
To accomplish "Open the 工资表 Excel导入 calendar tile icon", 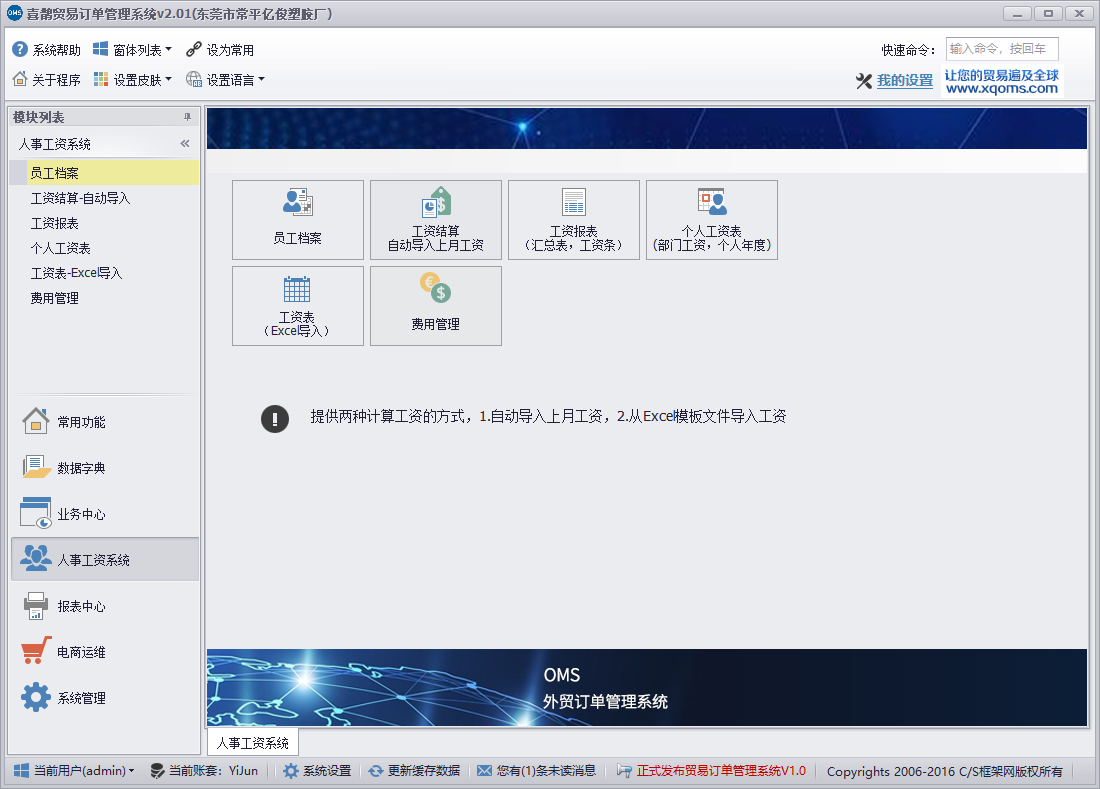I will pyautogui.click(x=297, y=306).
